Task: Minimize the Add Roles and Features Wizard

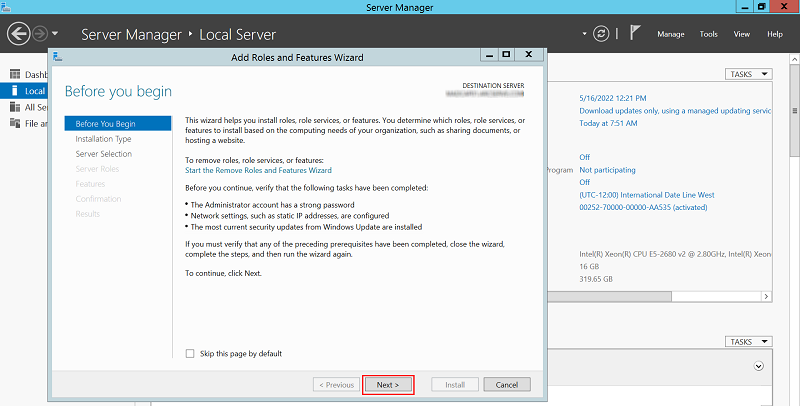Action: 489,54
